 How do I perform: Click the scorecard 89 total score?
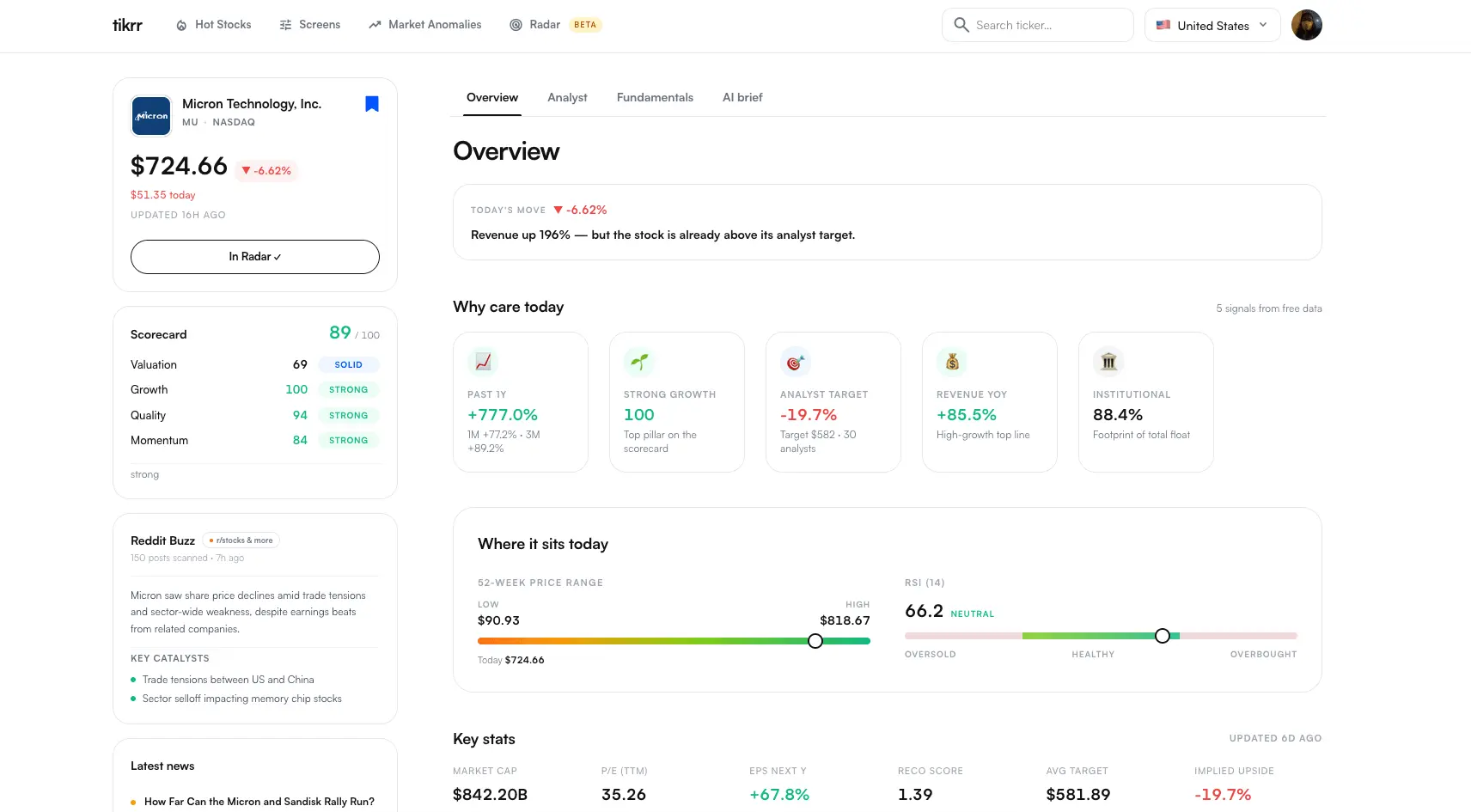[x=340, y=333]
